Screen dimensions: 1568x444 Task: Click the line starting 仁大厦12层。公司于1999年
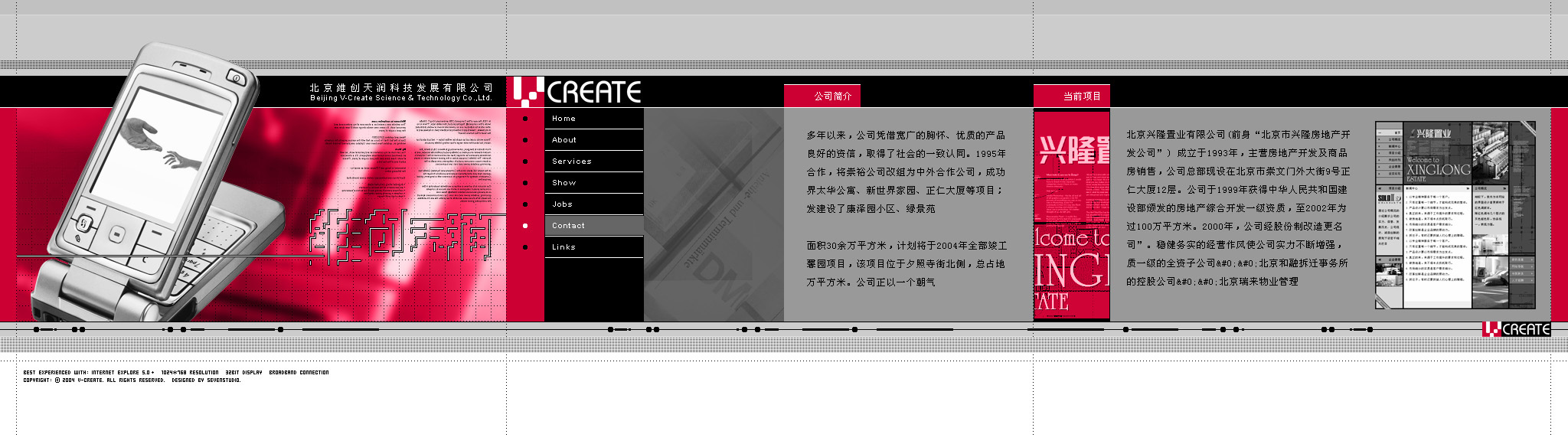coord(1236,190)
